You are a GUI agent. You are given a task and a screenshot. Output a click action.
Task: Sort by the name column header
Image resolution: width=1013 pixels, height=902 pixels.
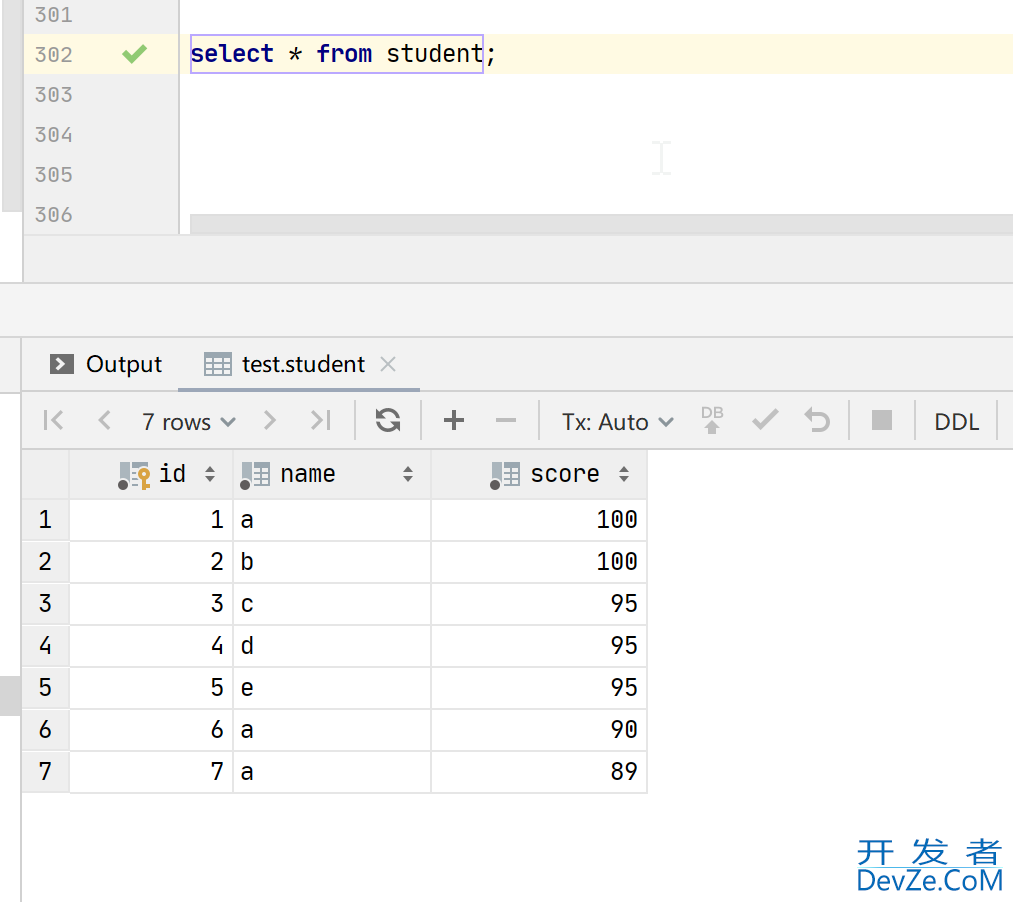pyautogui.click(x=308, y=474)
